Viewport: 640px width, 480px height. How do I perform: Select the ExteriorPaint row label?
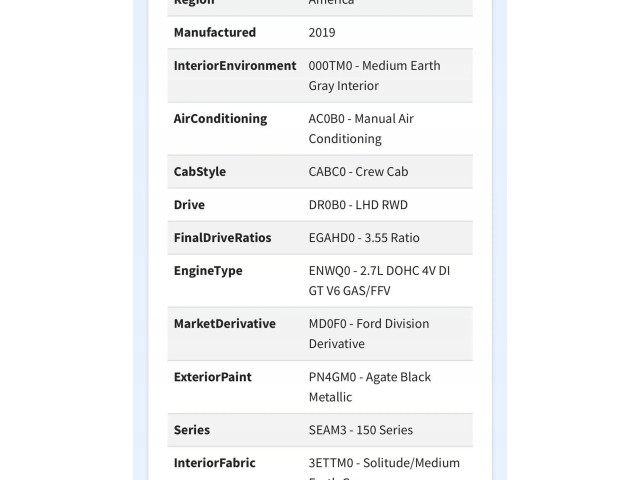212,377
